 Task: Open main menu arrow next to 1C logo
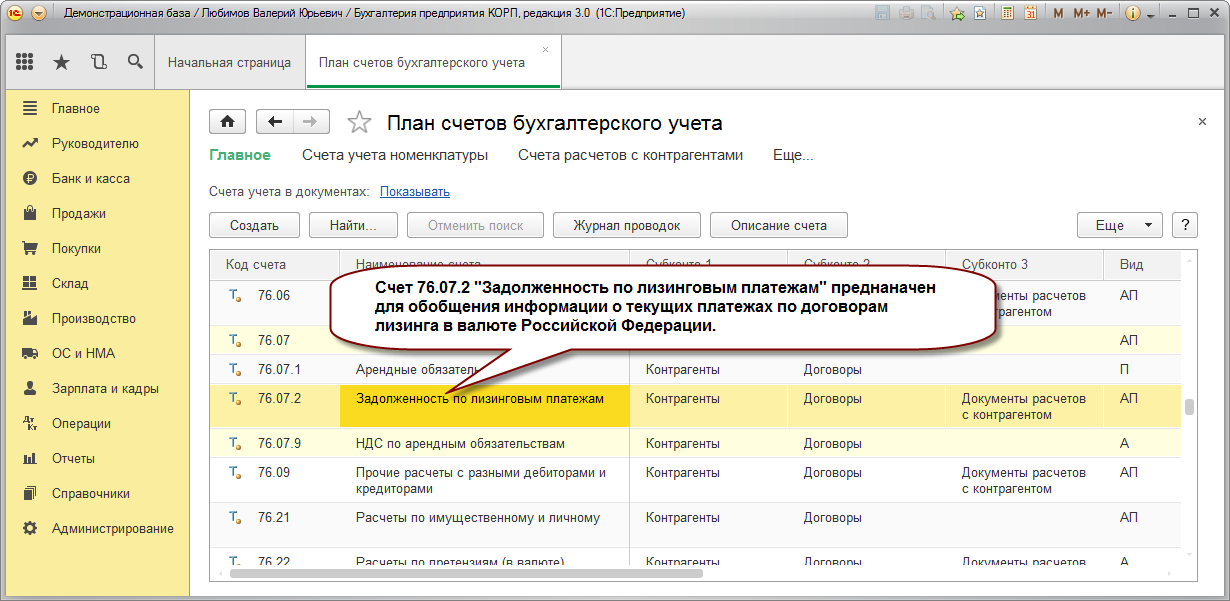[39, 14]
